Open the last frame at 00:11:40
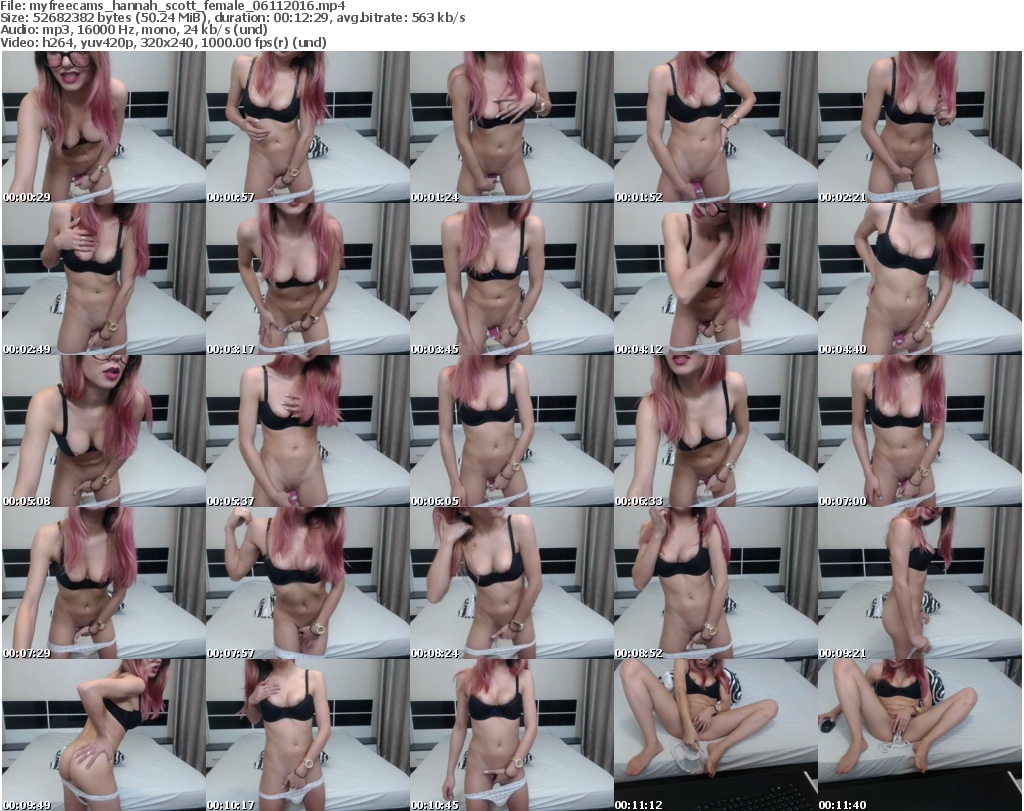This screenshot has width=1024, height=811. 919,735
